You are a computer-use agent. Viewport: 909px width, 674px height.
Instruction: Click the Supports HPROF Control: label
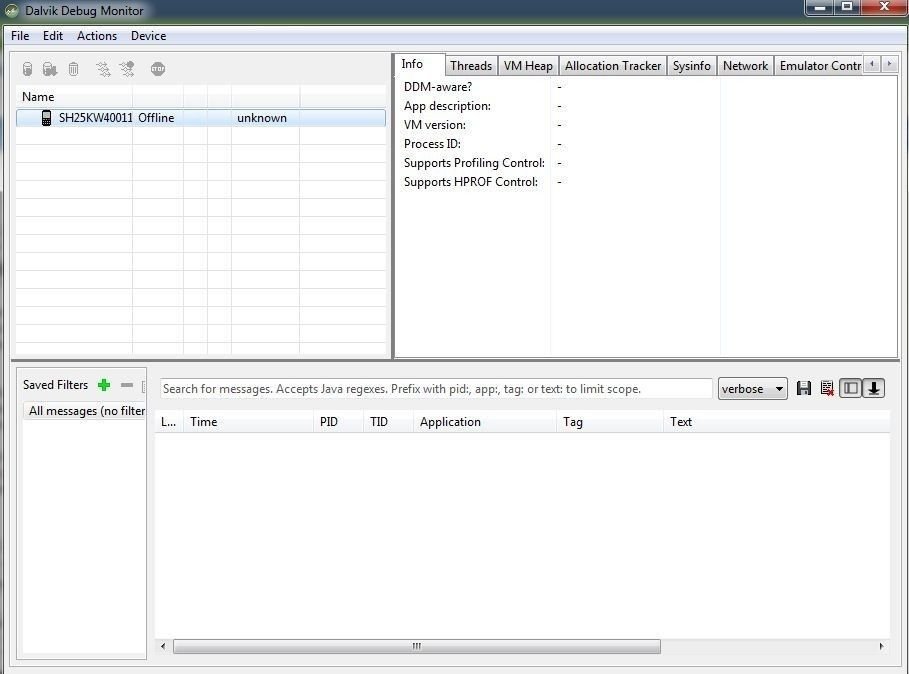click(x=471, y=182)
